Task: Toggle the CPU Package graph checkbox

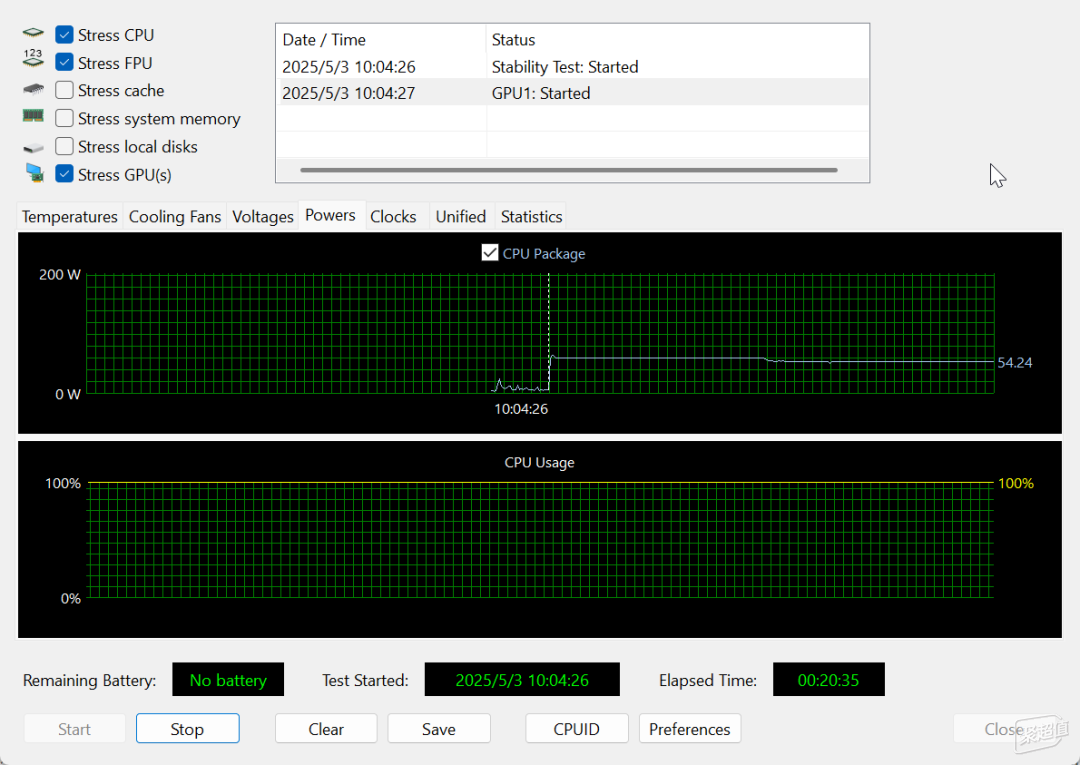Action: pos(490,253)
